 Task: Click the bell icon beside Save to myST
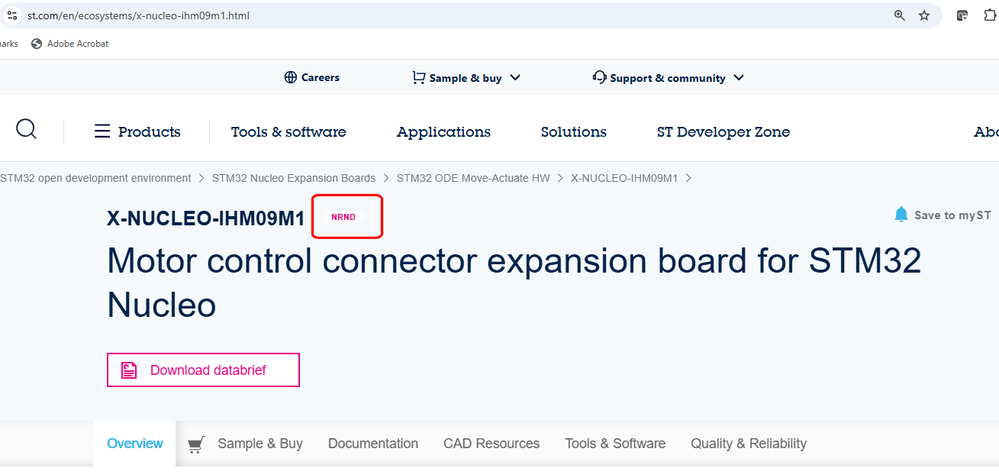point(901,214)
